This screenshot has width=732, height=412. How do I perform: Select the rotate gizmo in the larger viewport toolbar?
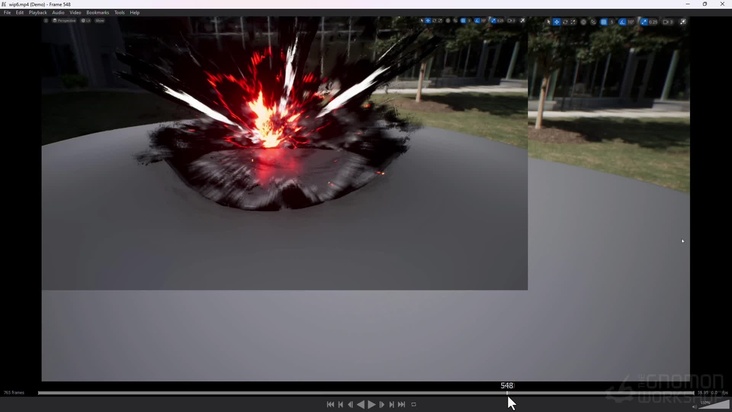[565, 22]
